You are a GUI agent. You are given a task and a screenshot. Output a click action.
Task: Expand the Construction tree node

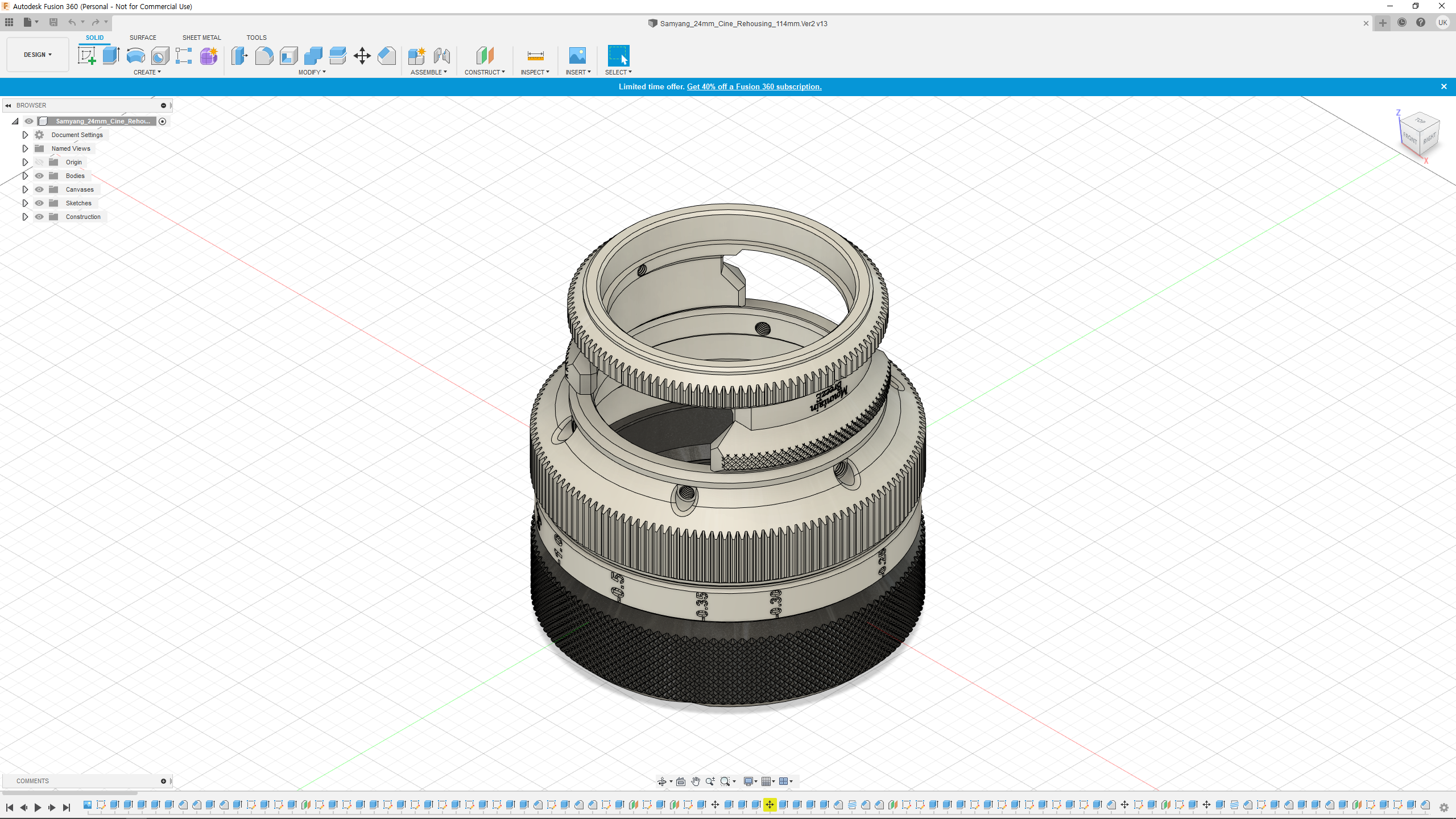(25, 217)
